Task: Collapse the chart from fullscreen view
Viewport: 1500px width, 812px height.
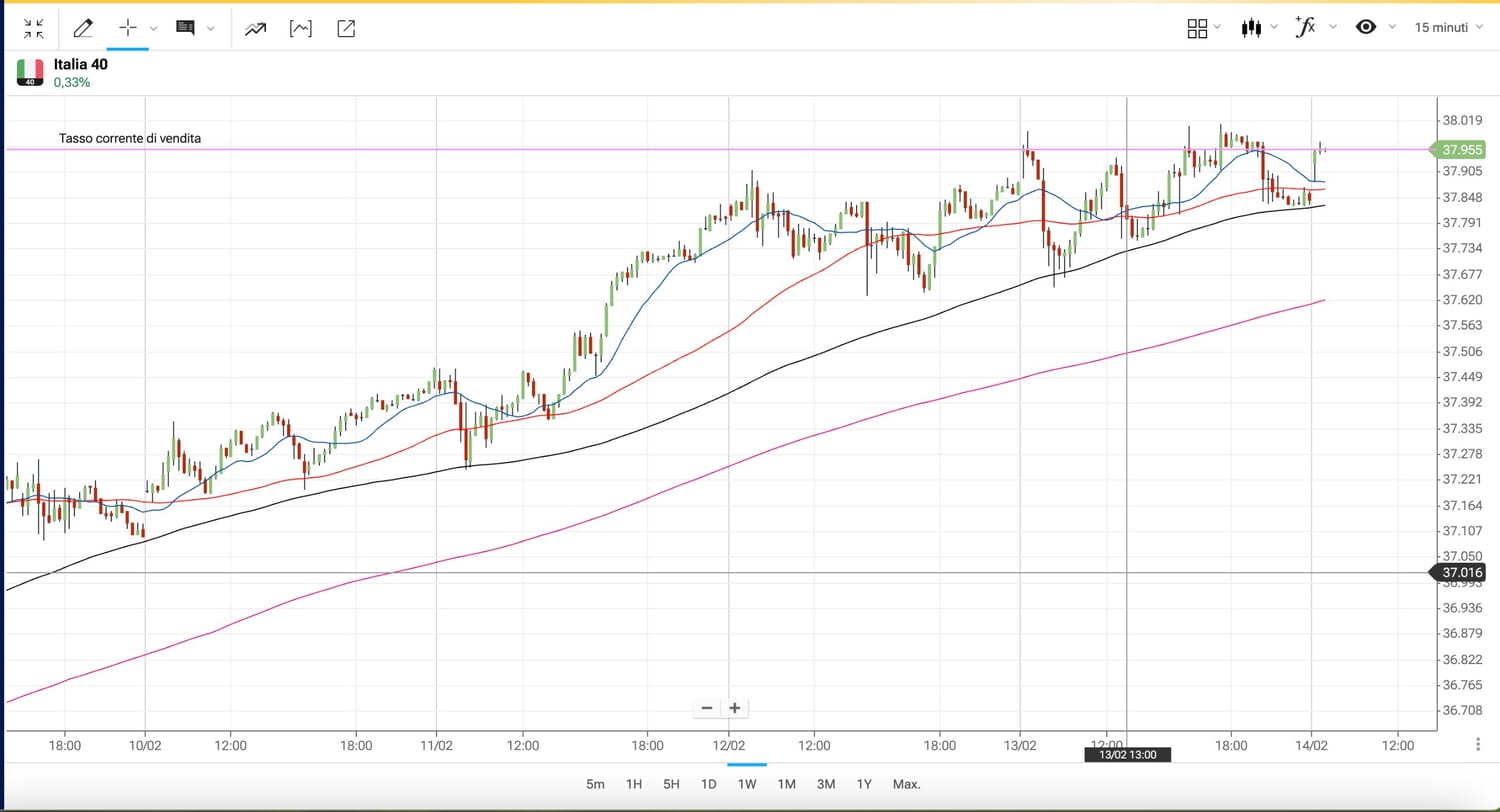Action: coord(33,28)
